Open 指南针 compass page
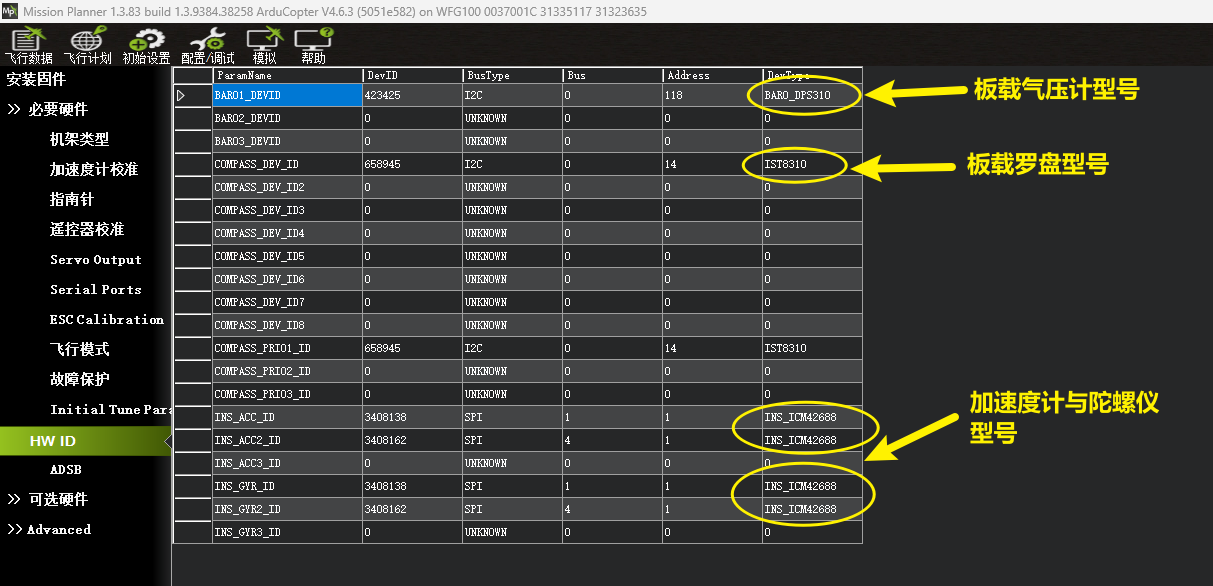The height and width of the screenshot is (586, 1213). 72,199
